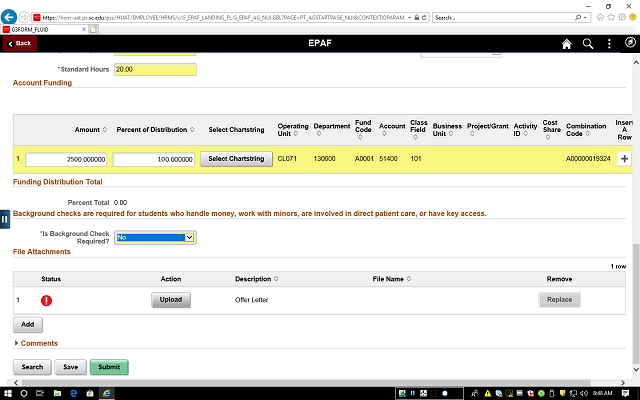Click the Add attachment button

28,325
